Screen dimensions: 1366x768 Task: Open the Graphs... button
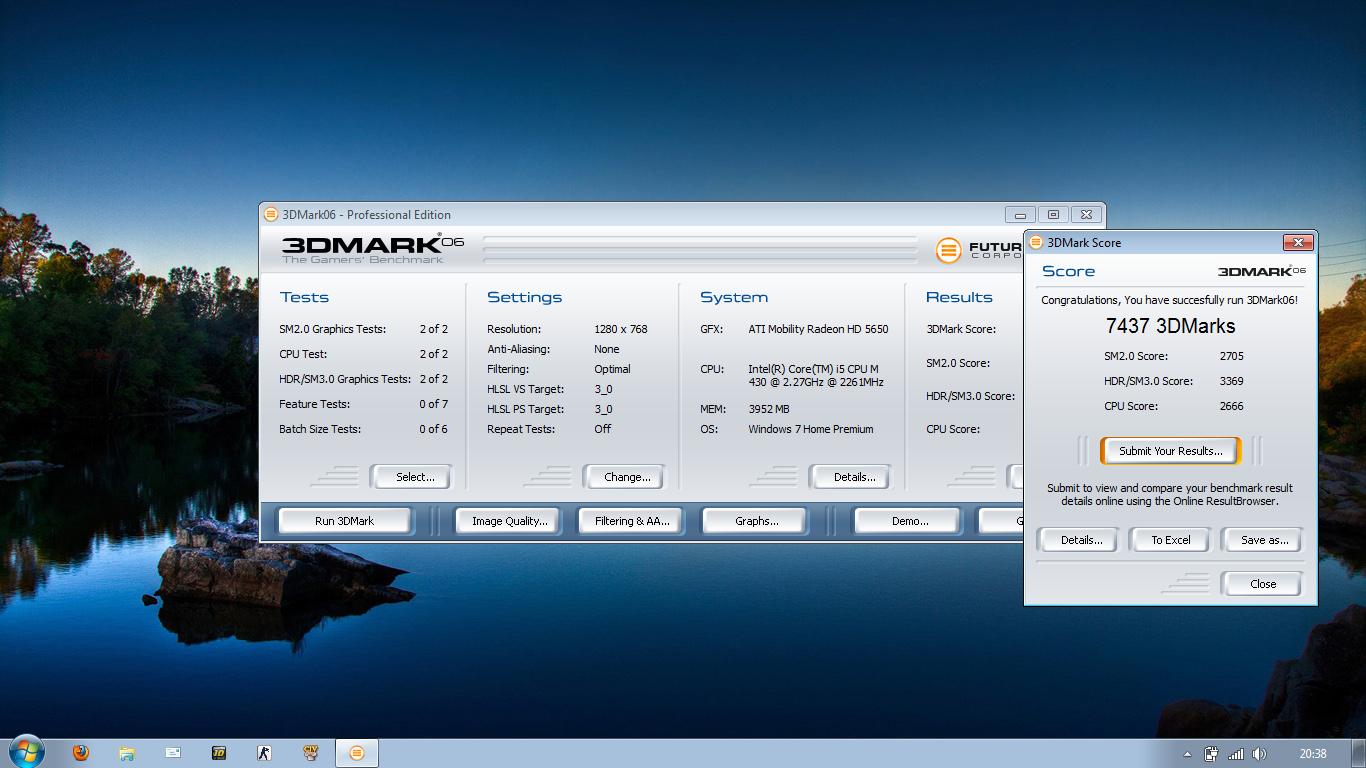pyautogui.click(x=756, y=521)
